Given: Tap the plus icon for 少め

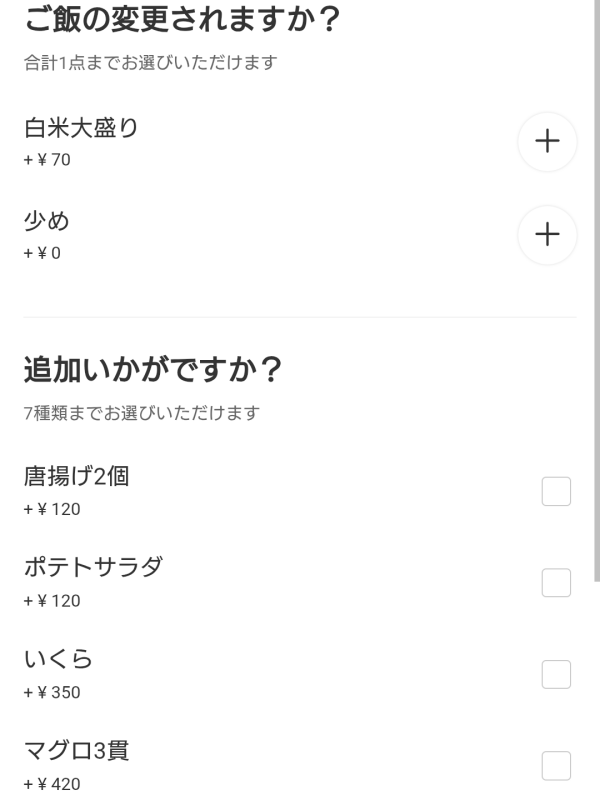Looking at the screenshot, I should tap(547, 235).
